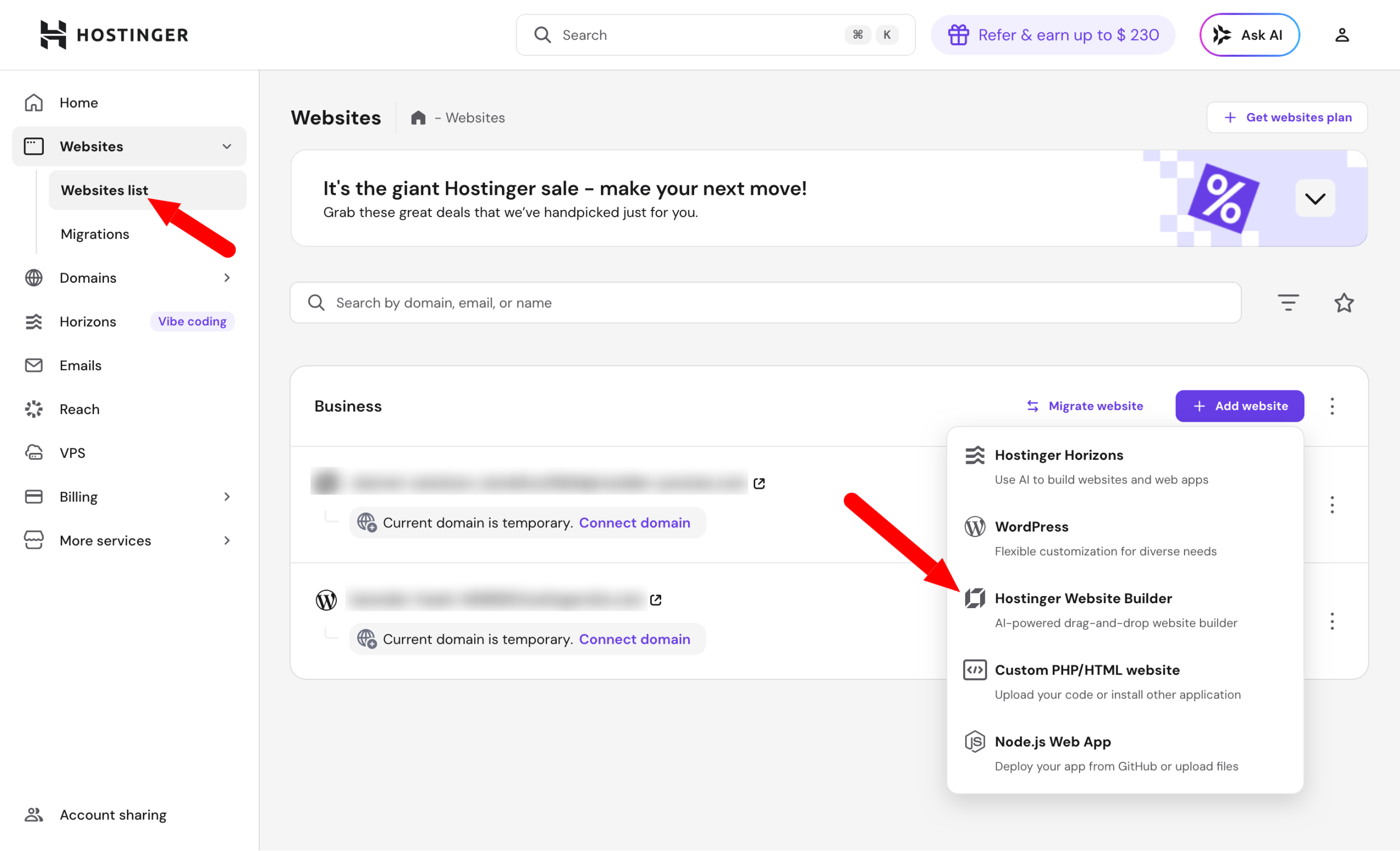This screenshot has height=851, width=1400.
Task: Expand the Domains sidebar section
Action: [x=227, y=278]
